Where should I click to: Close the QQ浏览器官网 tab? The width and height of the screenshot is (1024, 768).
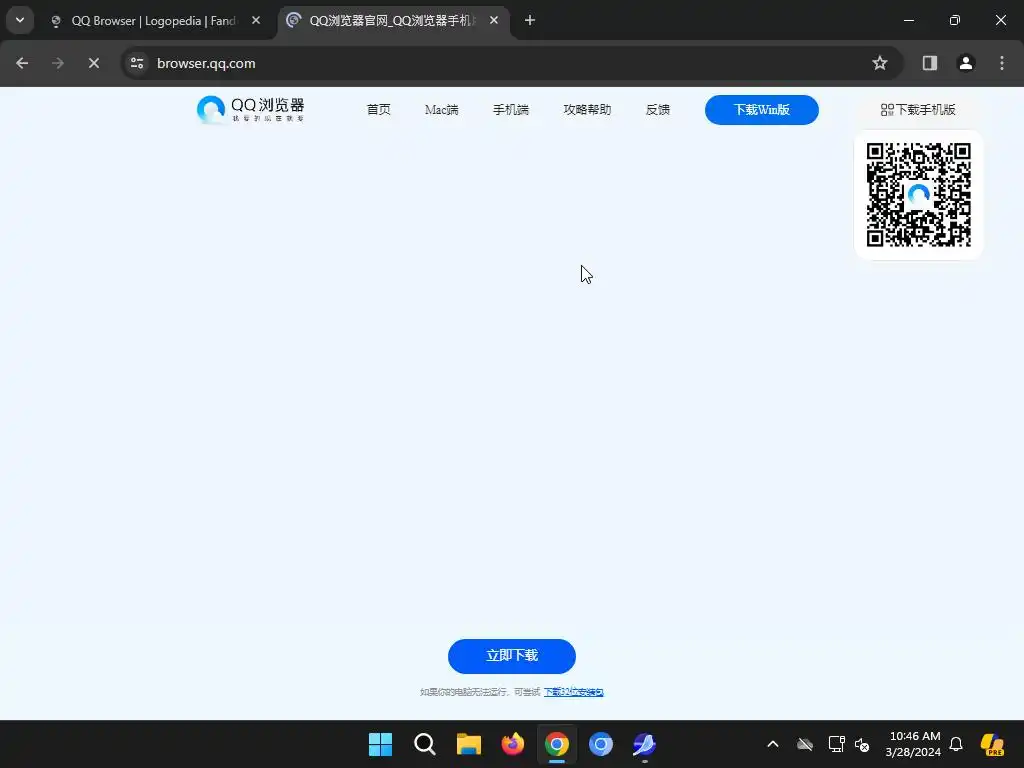point(494,21)
